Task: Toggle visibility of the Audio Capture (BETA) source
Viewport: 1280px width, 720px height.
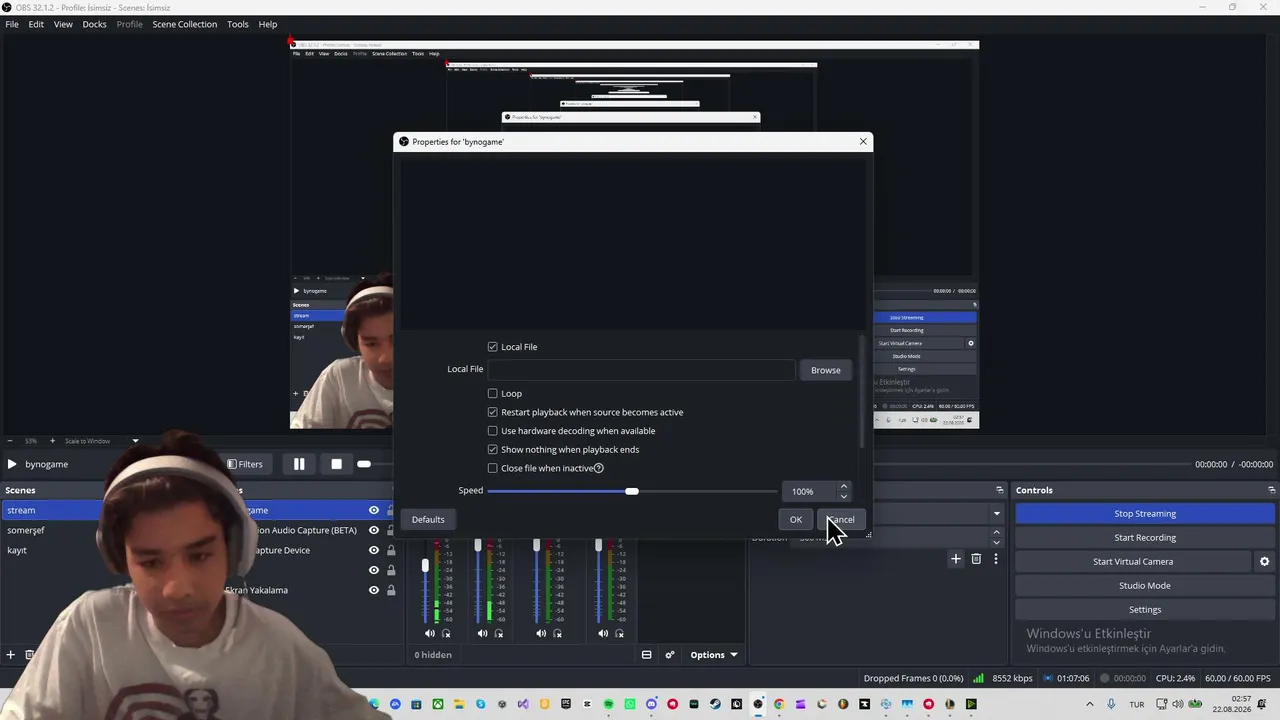Action: pyautogui.click(x=374, y=530)
